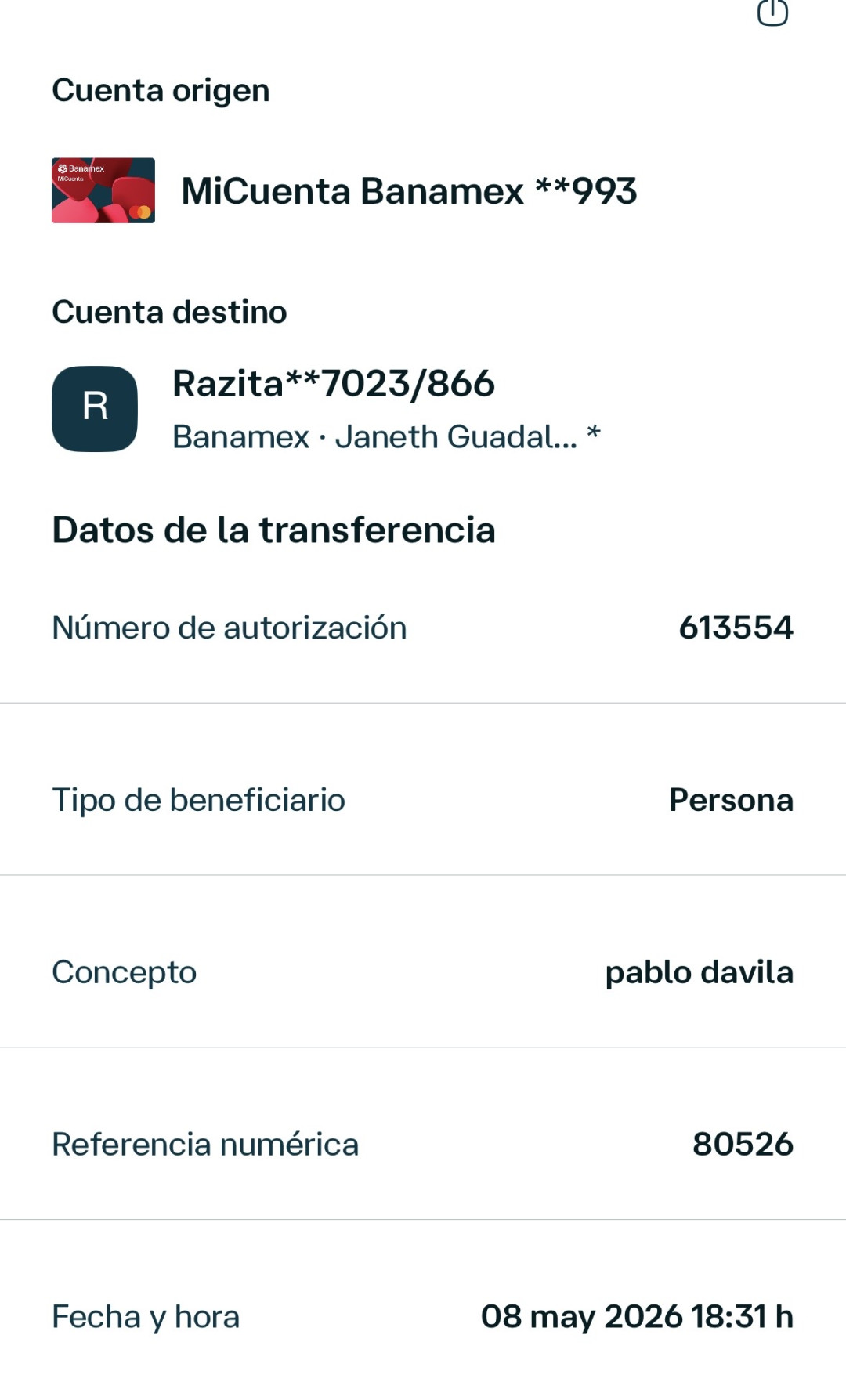Tap the R avatar icon for Razita
Viewport: 846px width, 1400px height.
tap(95, 408)
